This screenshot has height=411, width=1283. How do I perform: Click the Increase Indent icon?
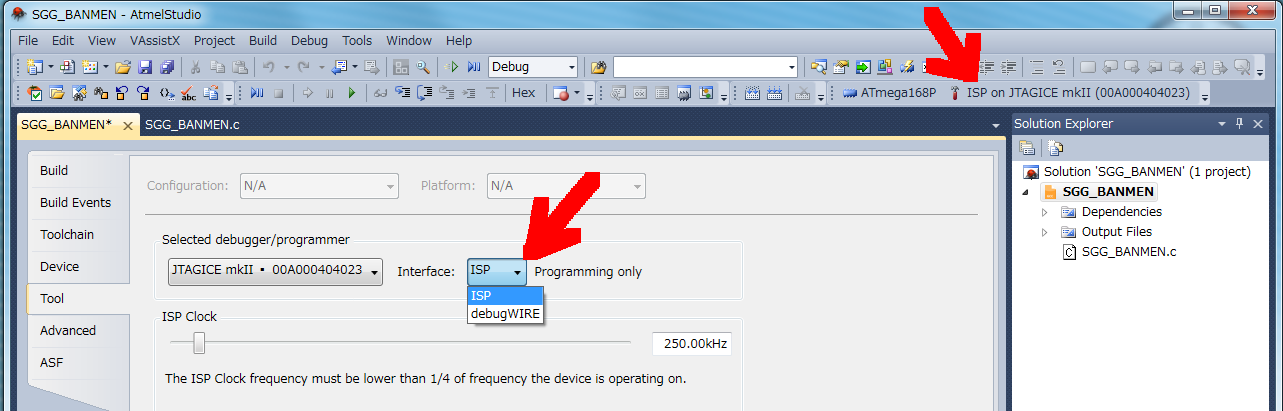click(x=1010, y=67)
